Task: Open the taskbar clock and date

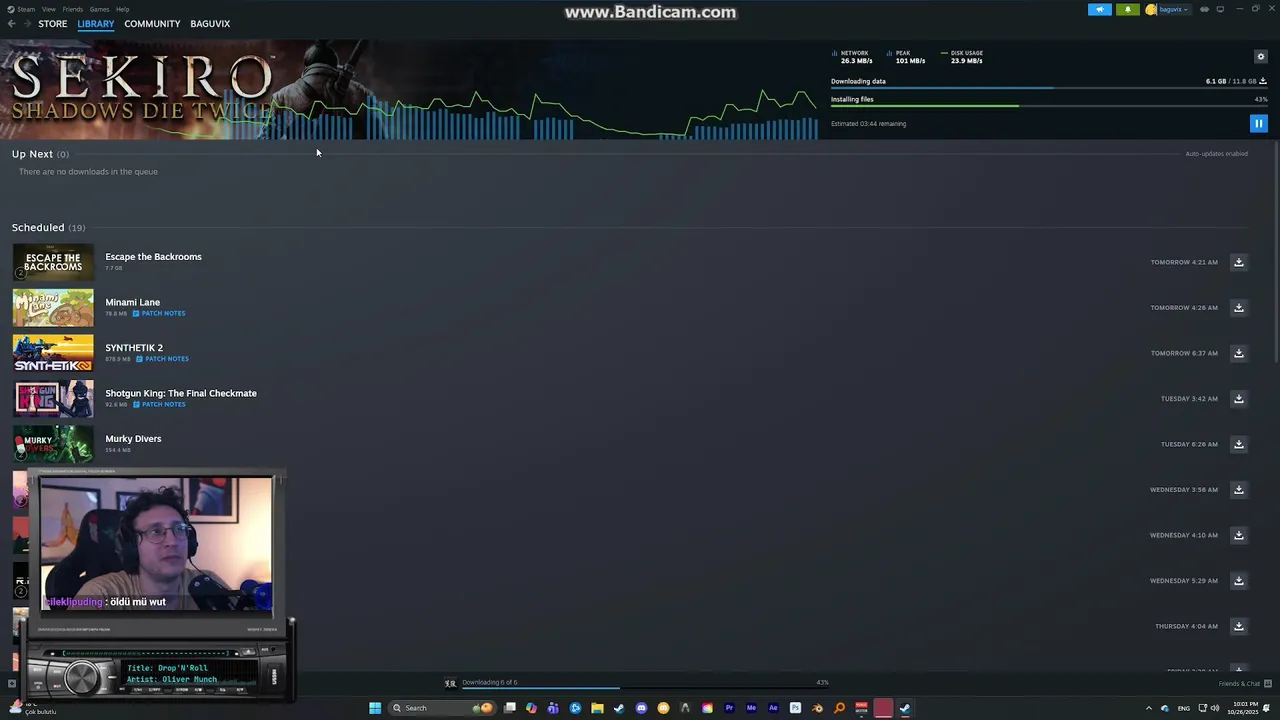Action: pos(1243,708)
